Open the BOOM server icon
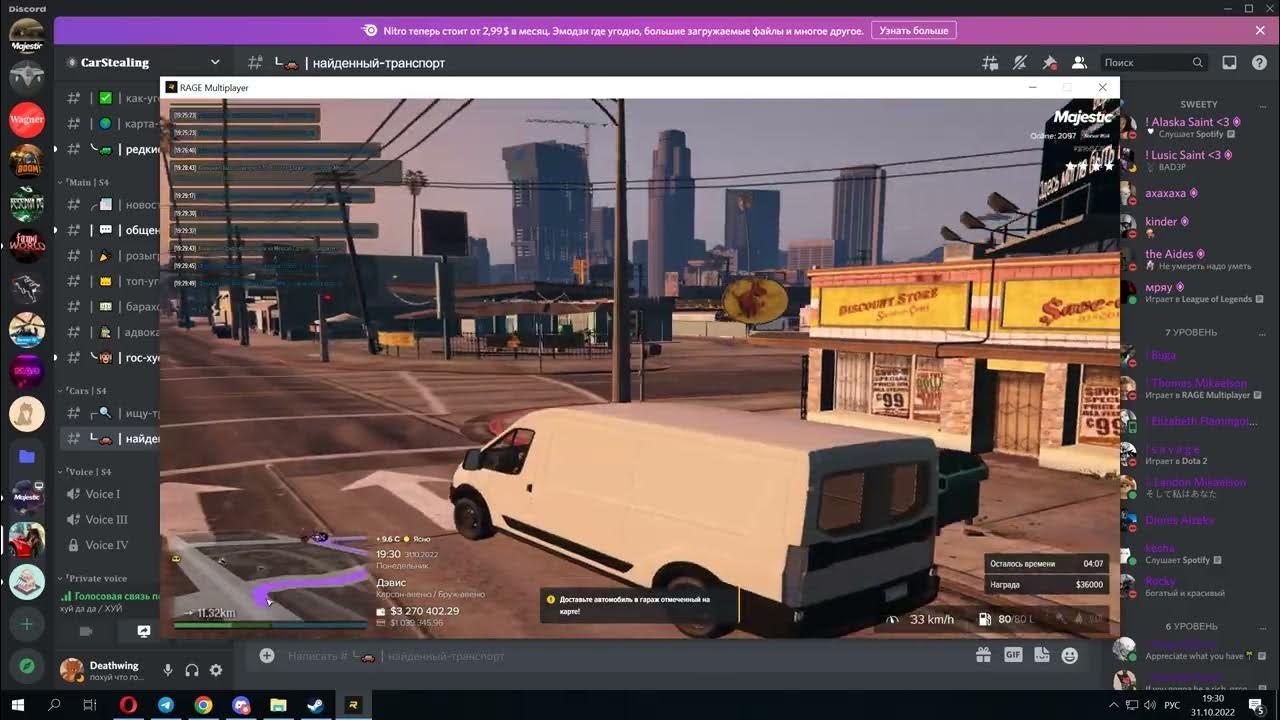The width and height of the screenshot is (1280, 720). pos(27,162)
